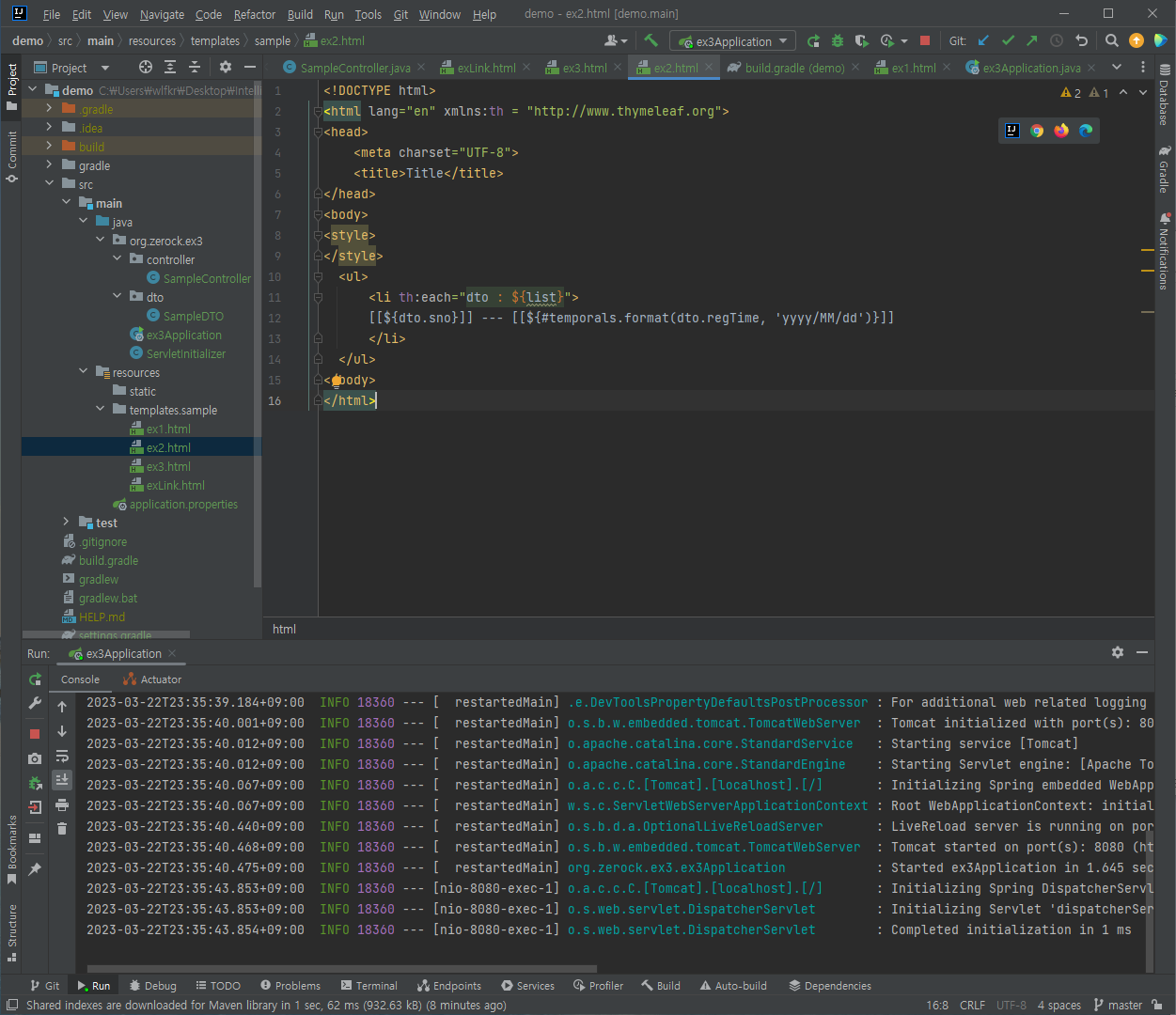The height and width of the screenshot is (1015, 1176).
Task: Toggle Commit tool window on left edge
Action: 11,156
